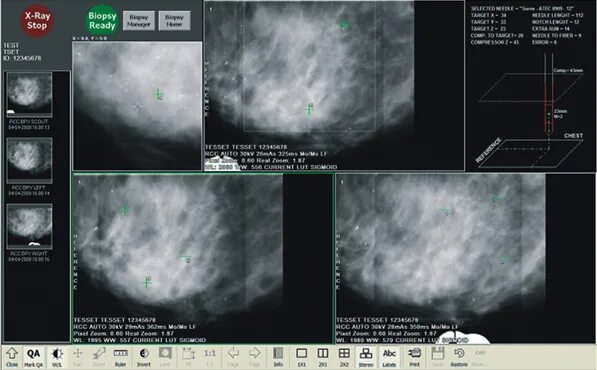
Task: Go to next page arrow
Action: click(x=254, y=357)
